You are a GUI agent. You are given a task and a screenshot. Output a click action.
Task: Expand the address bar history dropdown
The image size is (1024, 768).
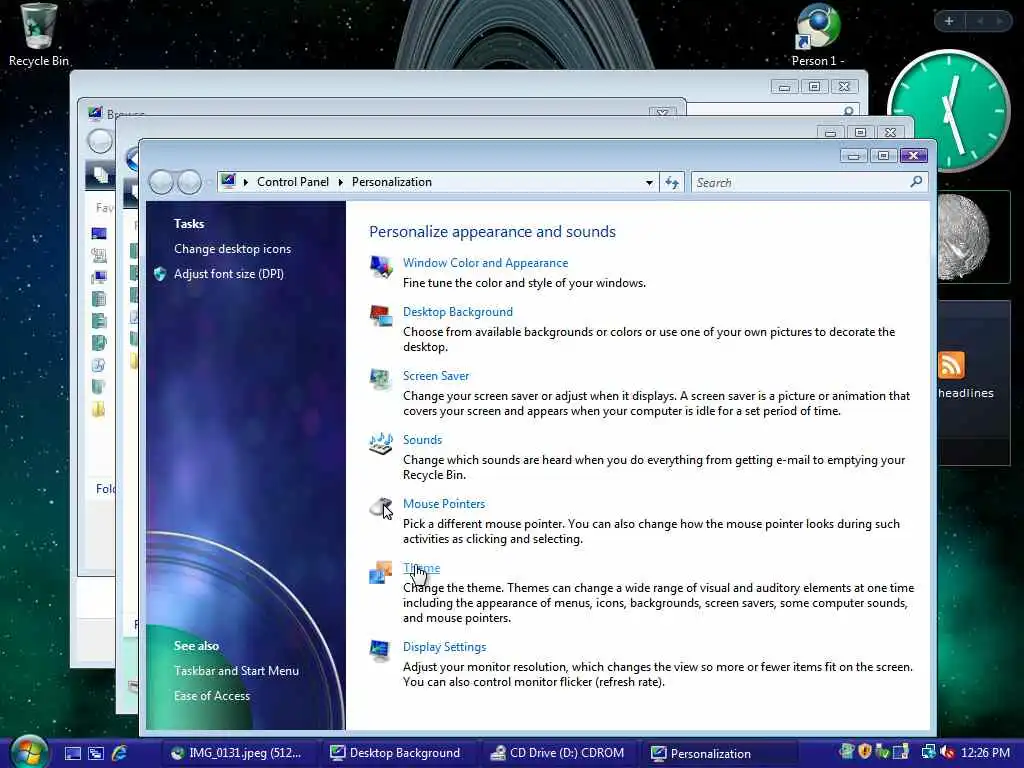pyautogui.click(x=649, y=182)
